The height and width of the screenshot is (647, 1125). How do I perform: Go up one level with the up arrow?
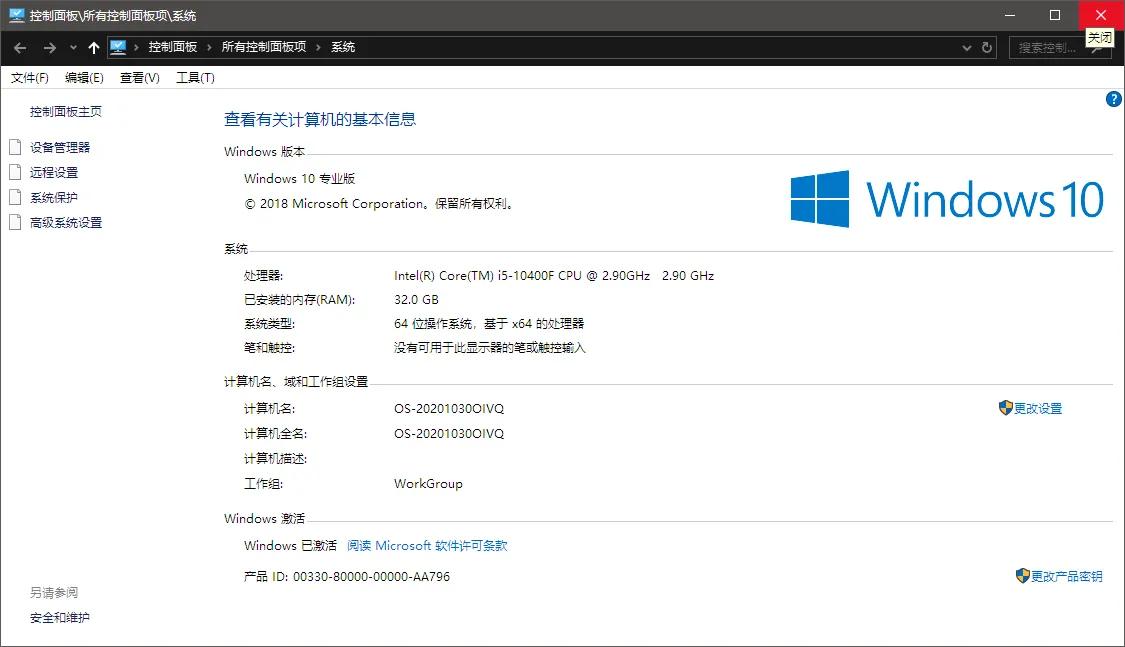click(93, 46)
